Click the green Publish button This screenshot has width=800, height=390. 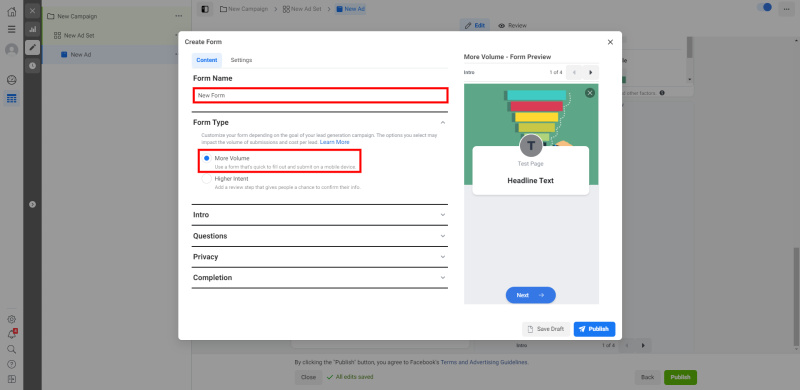pyautogui.click(x=680, y=377)
